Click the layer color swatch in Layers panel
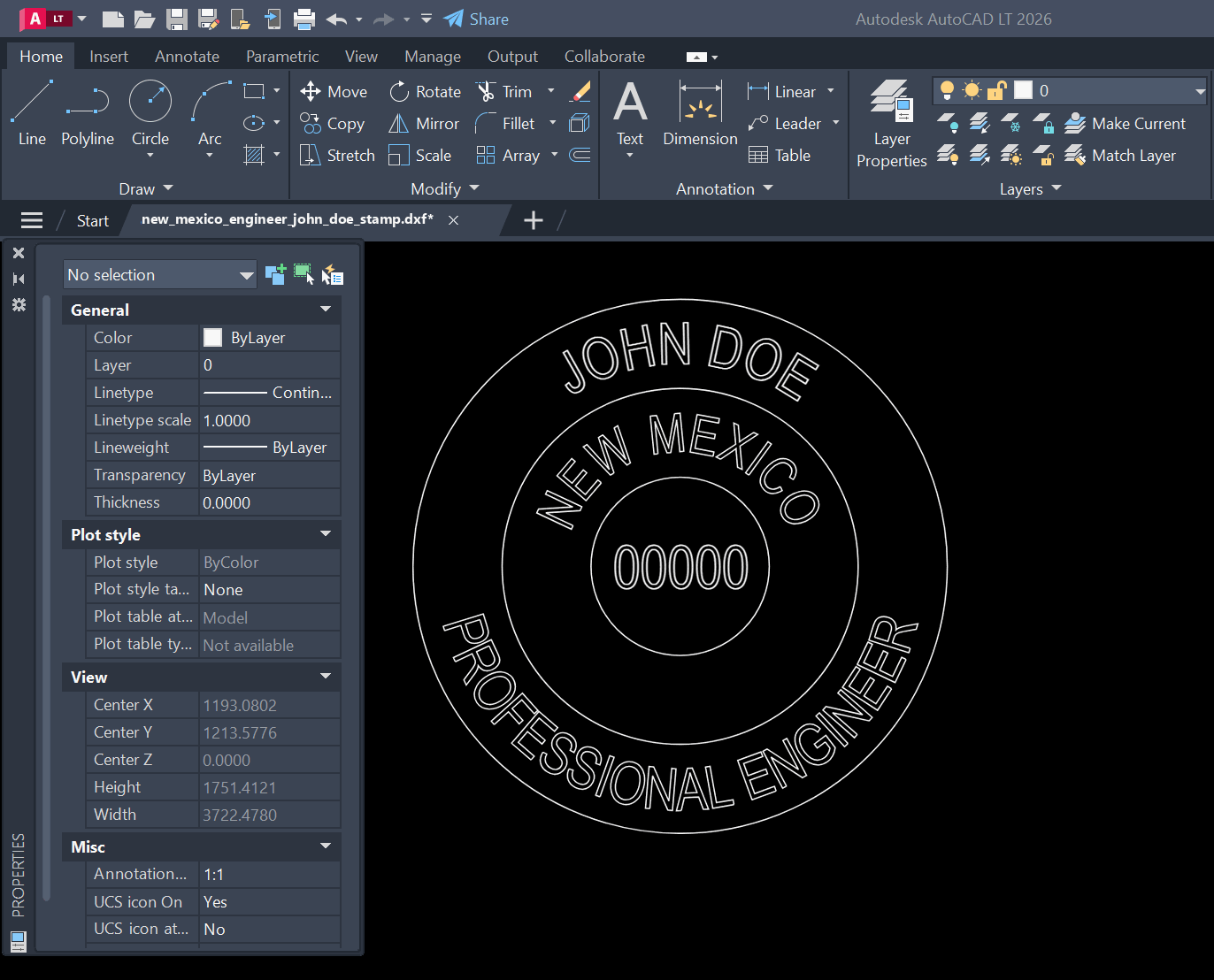1214x980 pixels. [x=1023, y=90]
